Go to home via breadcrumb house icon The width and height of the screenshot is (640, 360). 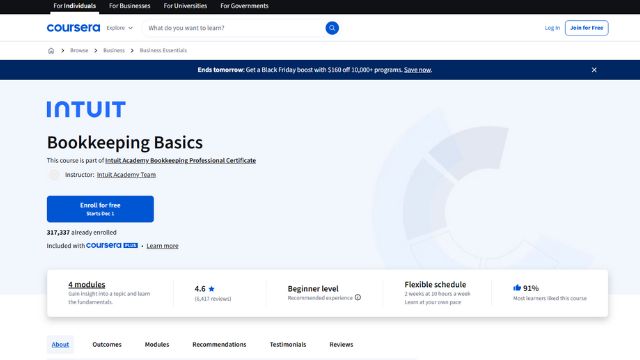tap(51, 51)
